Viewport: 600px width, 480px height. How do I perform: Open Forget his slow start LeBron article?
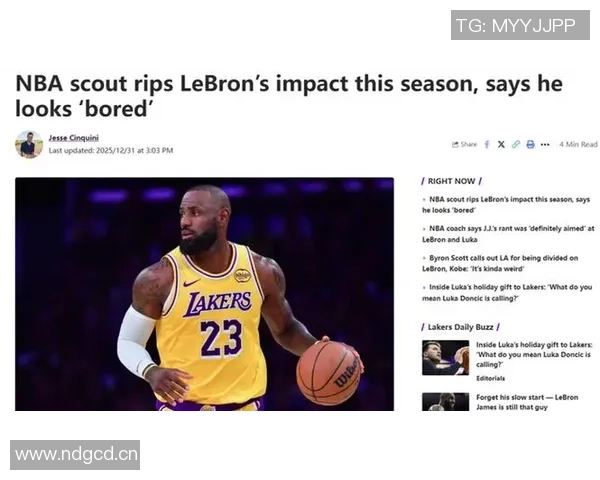527,402
